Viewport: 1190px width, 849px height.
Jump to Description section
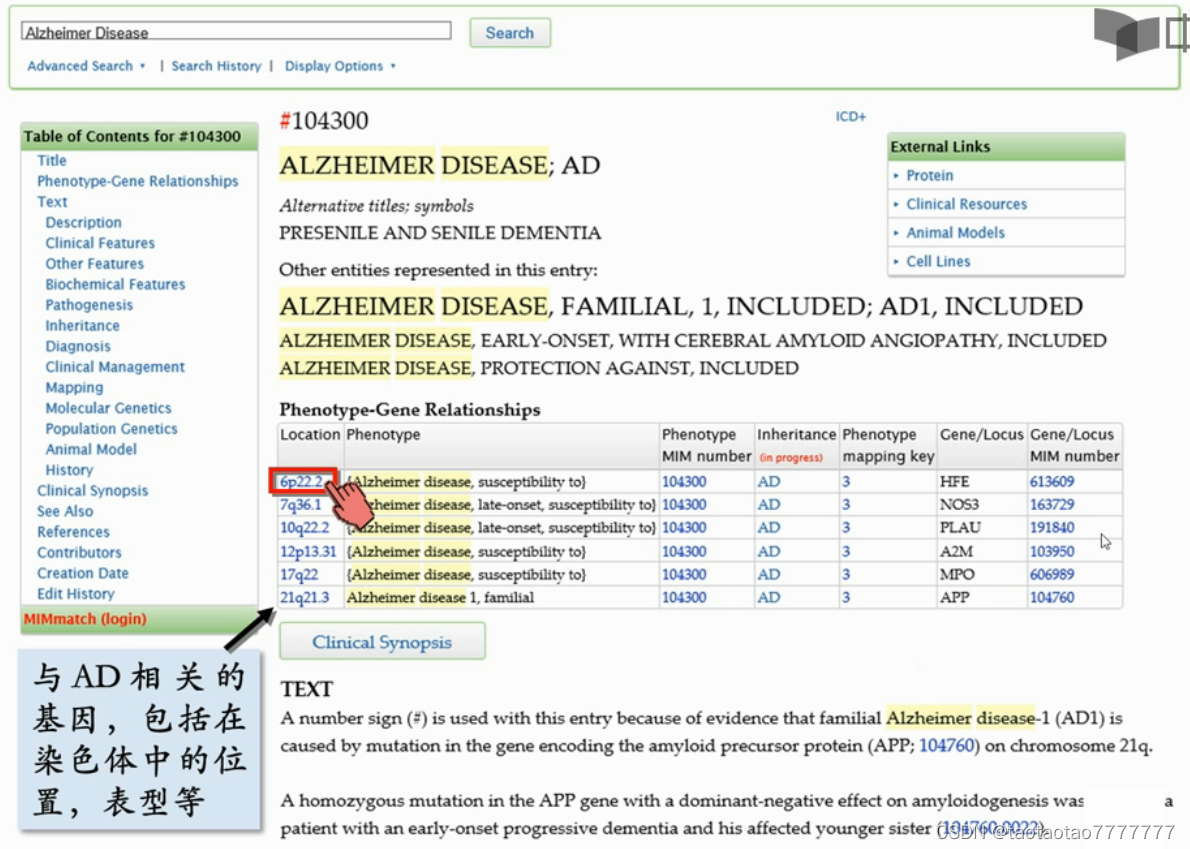click(x=83, y=222)
